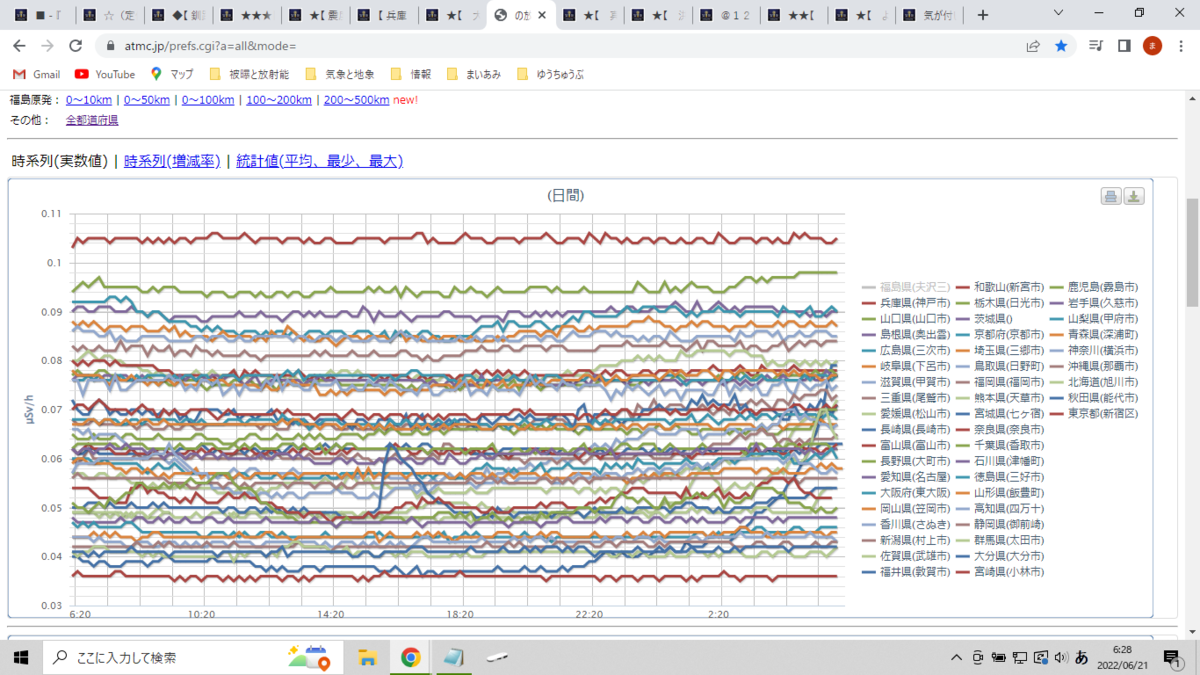Open Windows Start menu
This screenshot has width=1200, height=675.
click(20, 657)
